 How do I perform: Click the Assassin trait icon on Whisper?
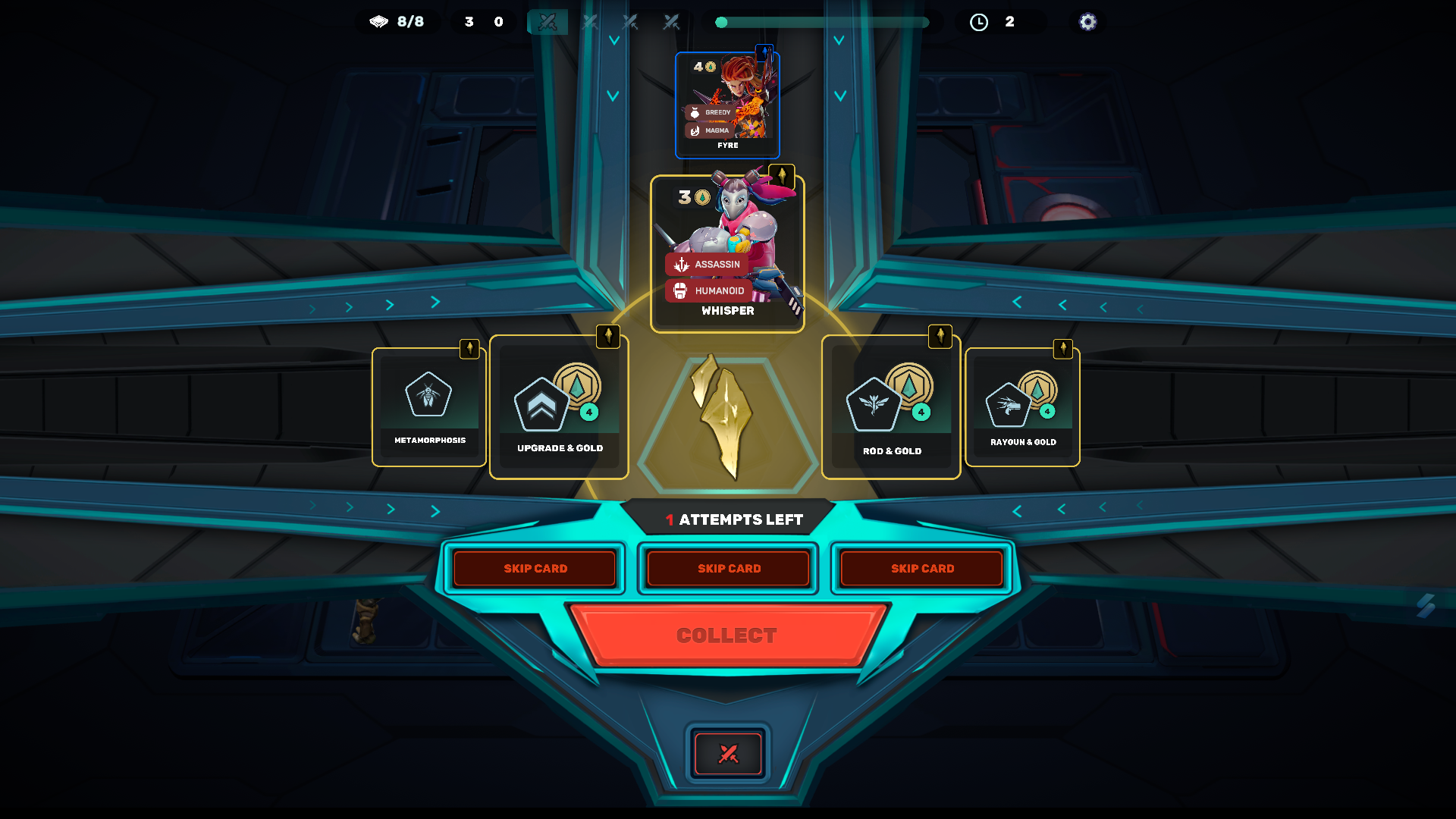681,264
